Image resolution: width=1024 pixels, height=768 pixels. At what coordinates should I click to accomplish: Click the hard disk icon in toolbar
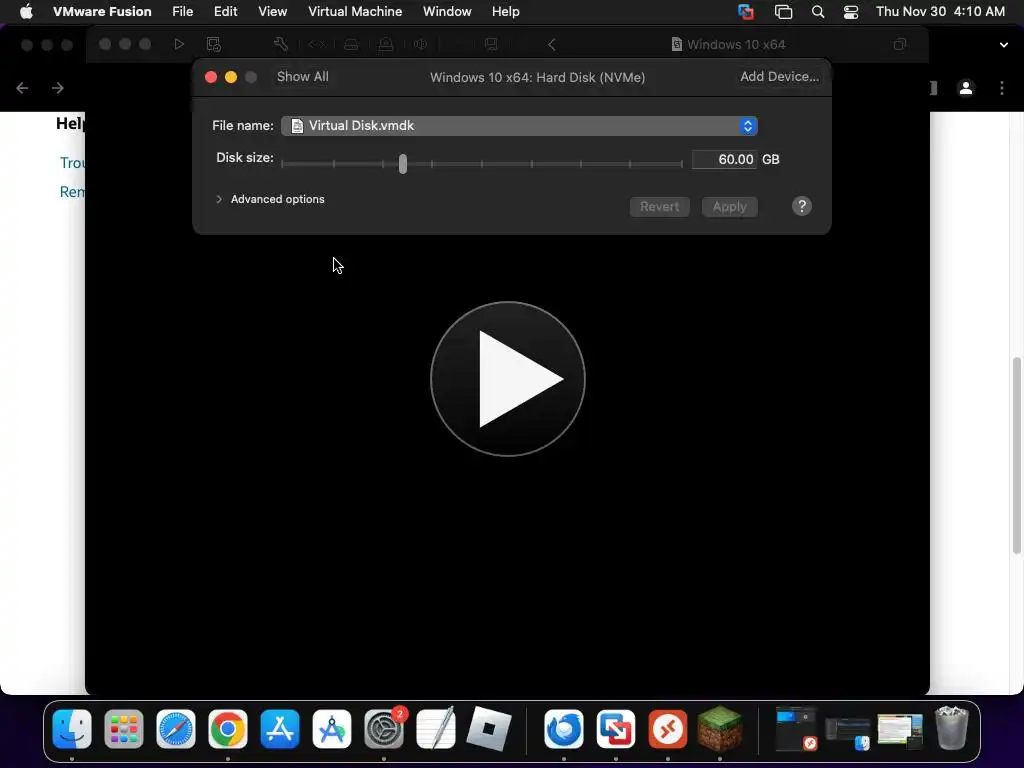tap(351, 44)
